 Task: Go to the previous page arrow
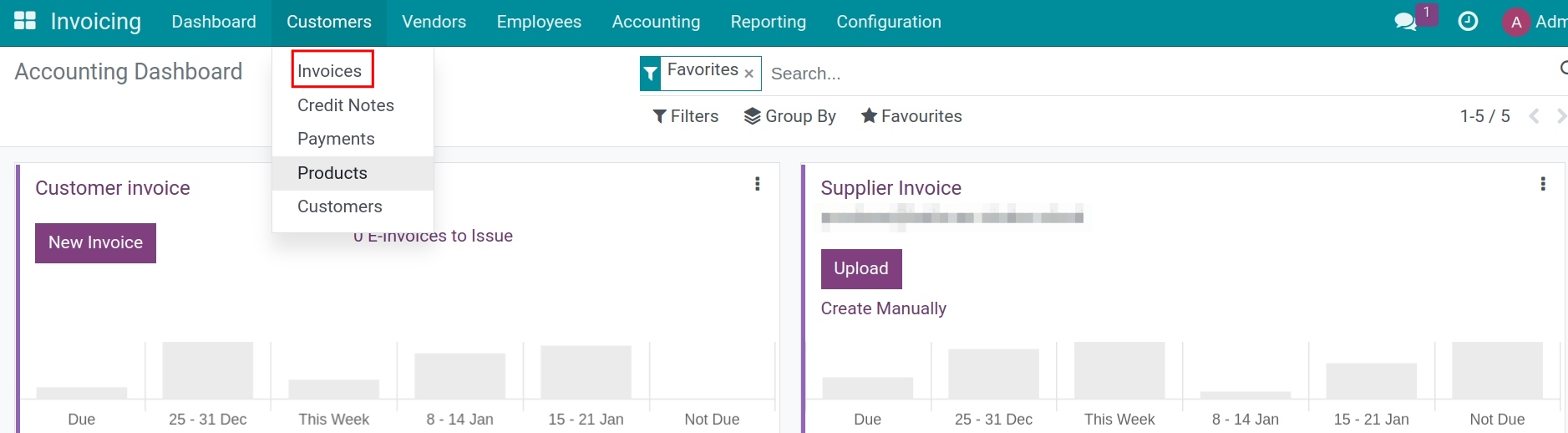[x=1534, y=116]
